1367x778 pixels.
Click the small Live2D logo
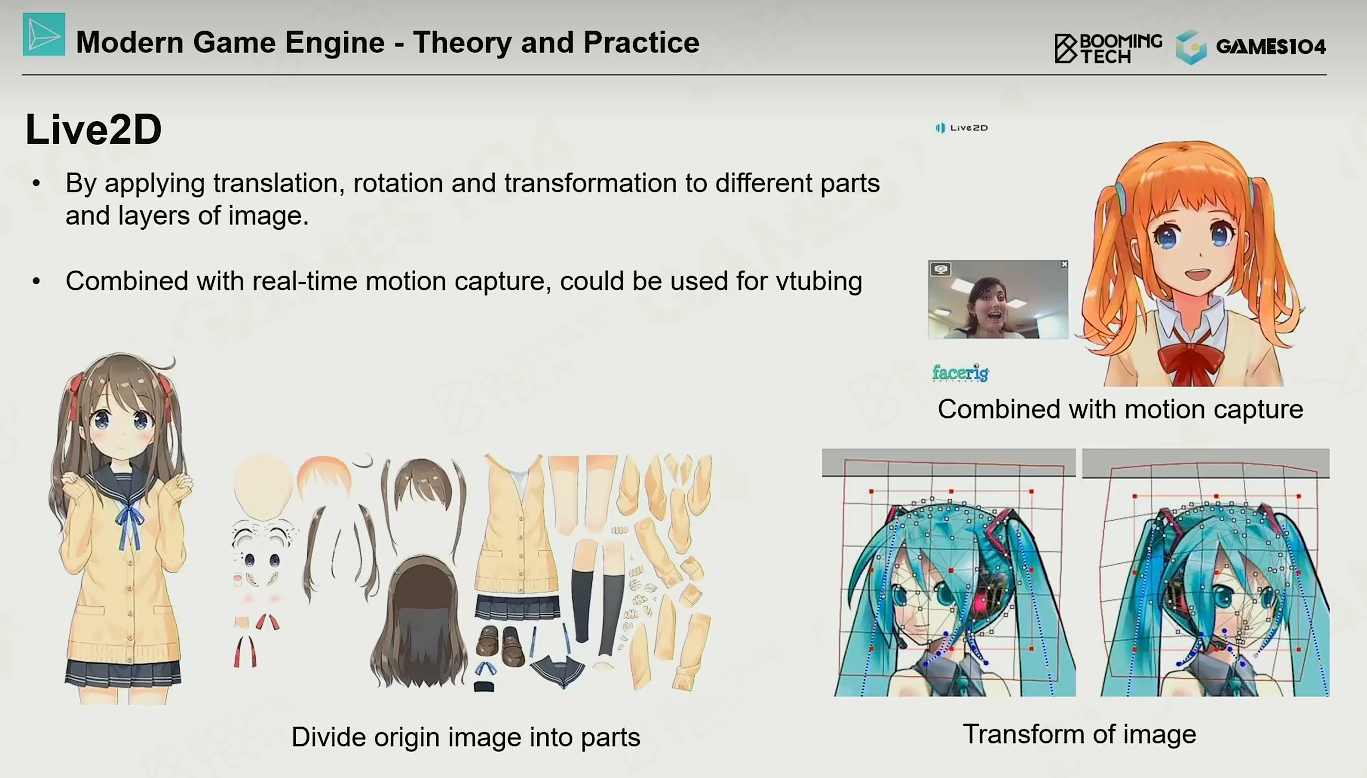(x=961, y=128)
